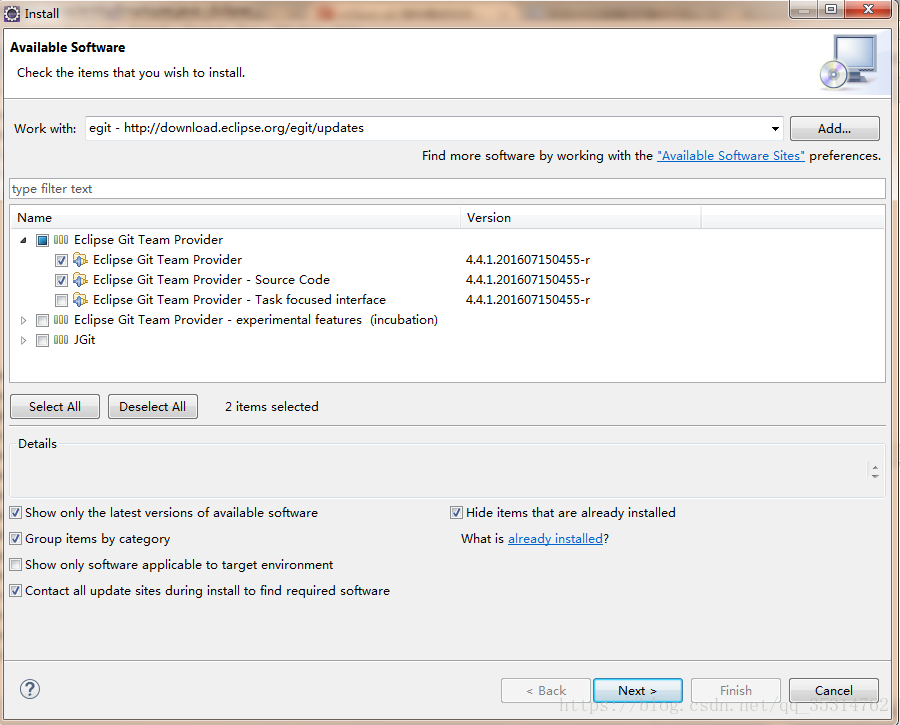Select the Eclipse Git Team Provider - Source Code row
This screenshot has width=900, height=725.
pos(211,280)
